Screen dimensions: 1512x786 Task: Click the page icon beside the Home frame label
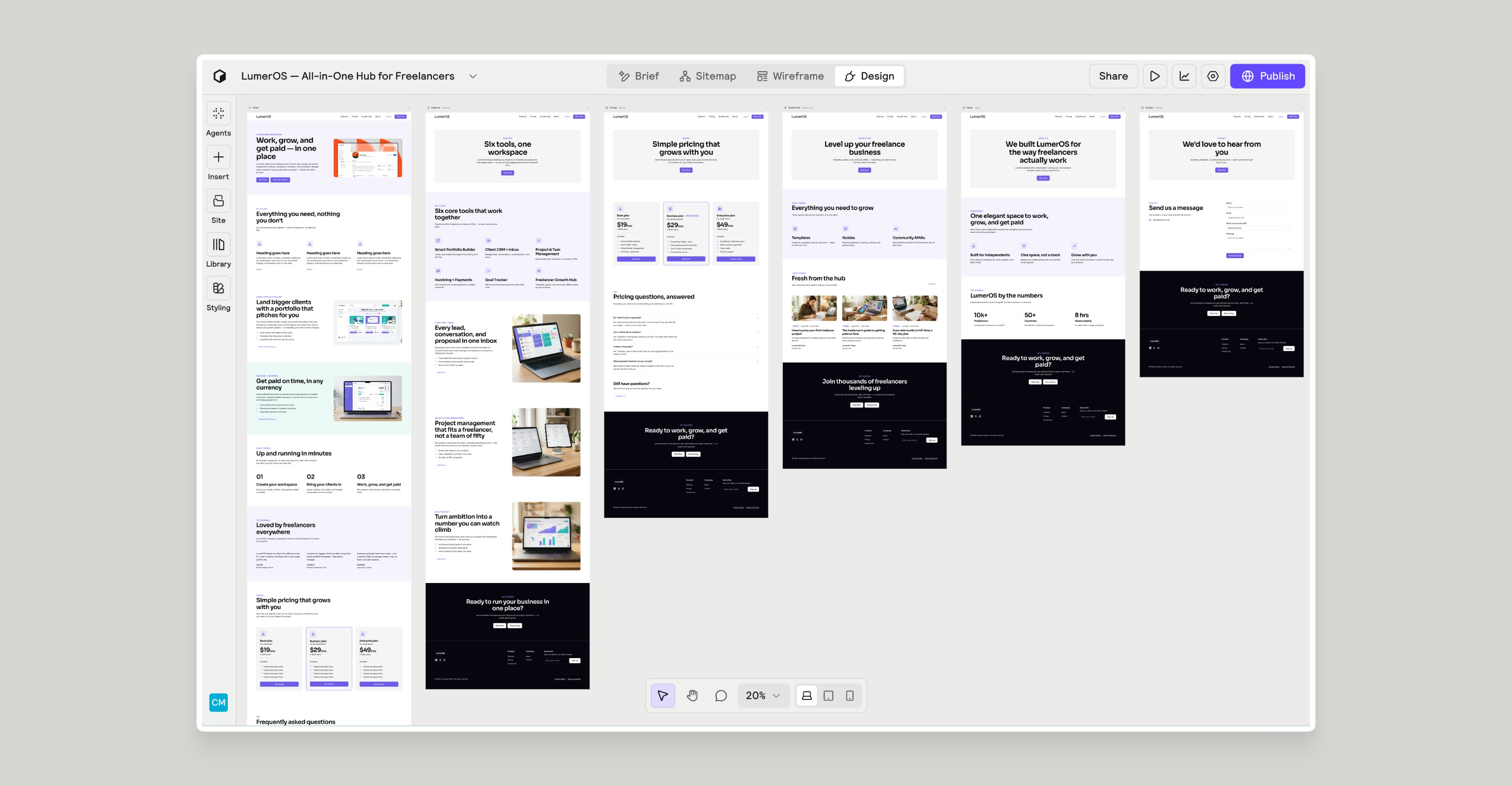coord(250,108)
